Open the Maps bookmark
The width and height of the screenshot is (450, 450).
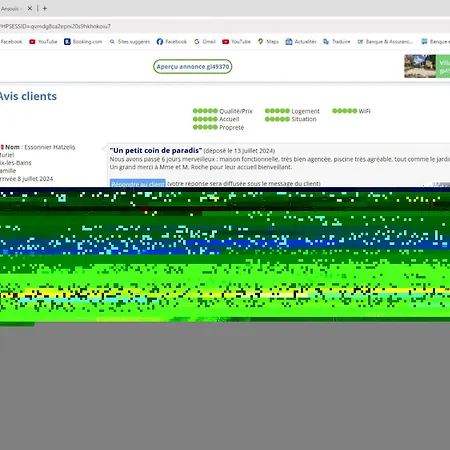(268, 42)
